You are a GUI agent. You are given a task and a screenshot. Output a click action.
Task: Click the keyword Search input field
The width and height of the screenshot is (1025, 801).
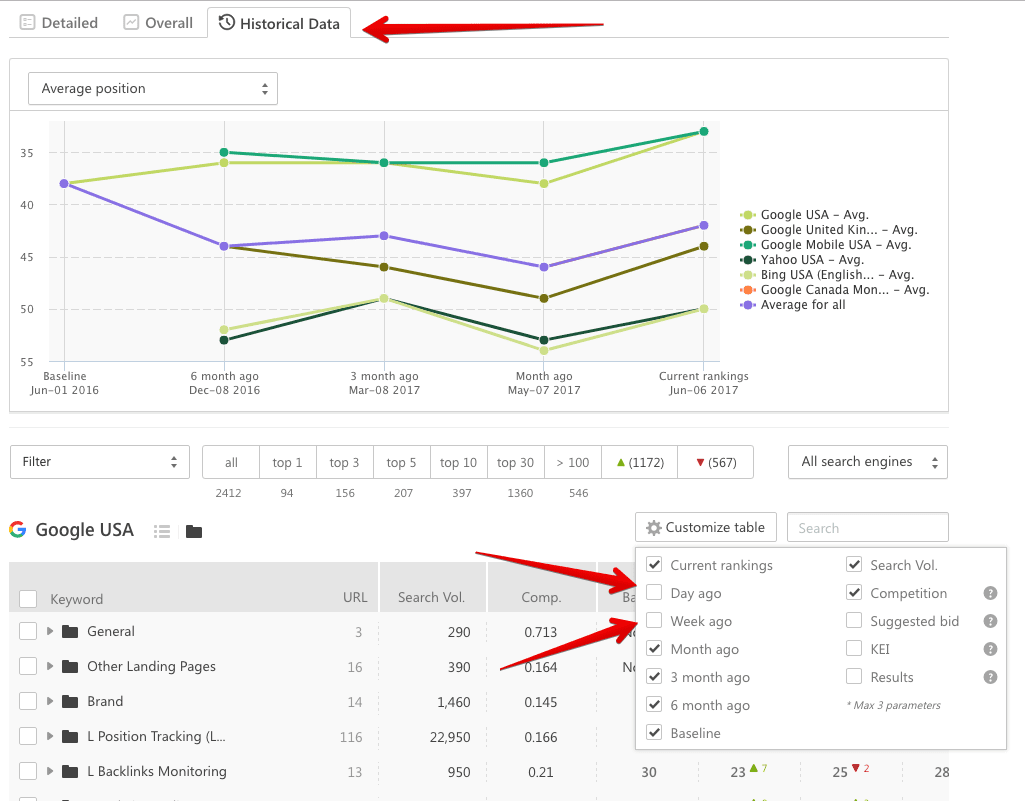(868, 527)
